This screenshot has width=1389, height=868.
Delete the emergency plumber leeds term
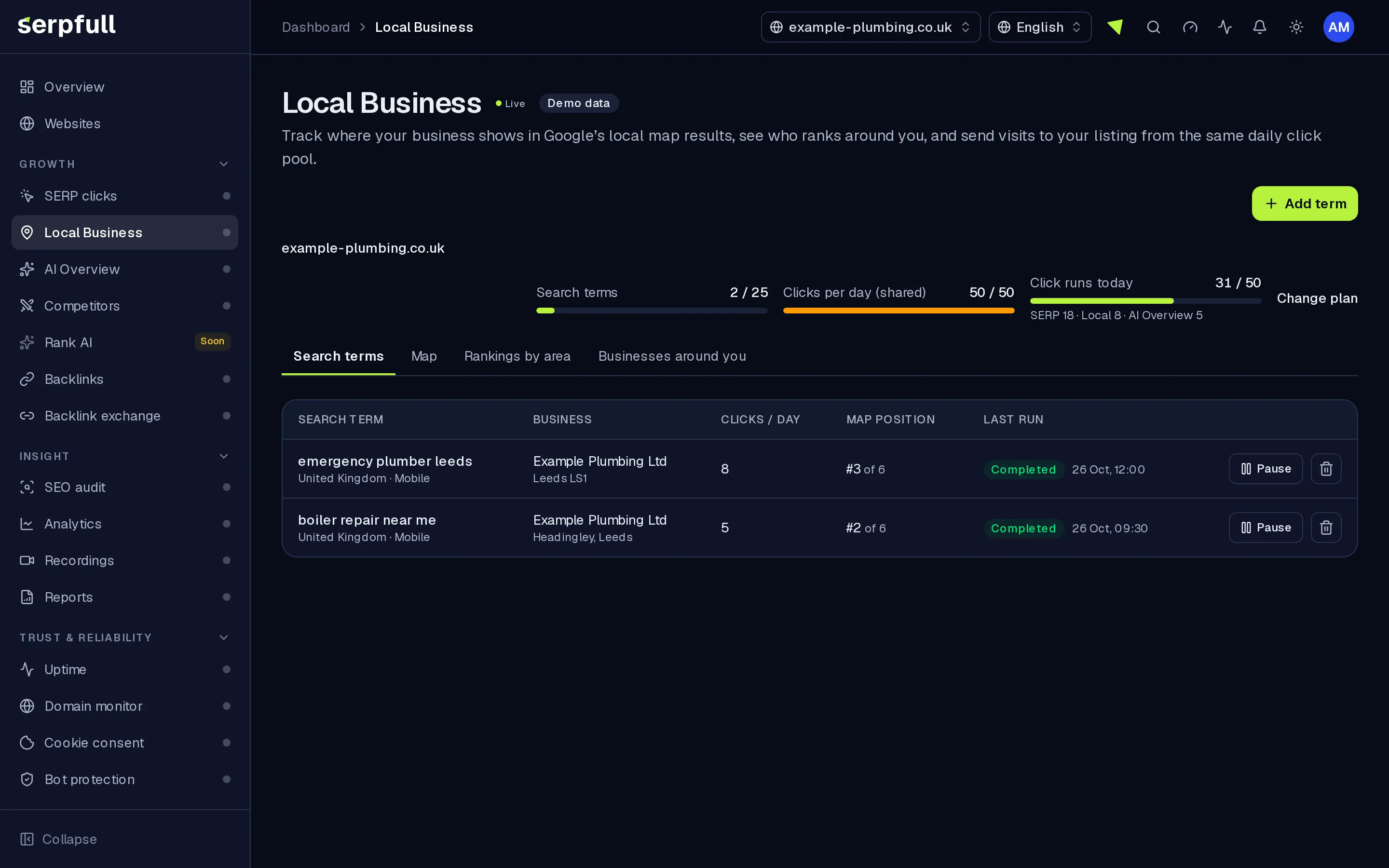click(x=1326, y=469)
